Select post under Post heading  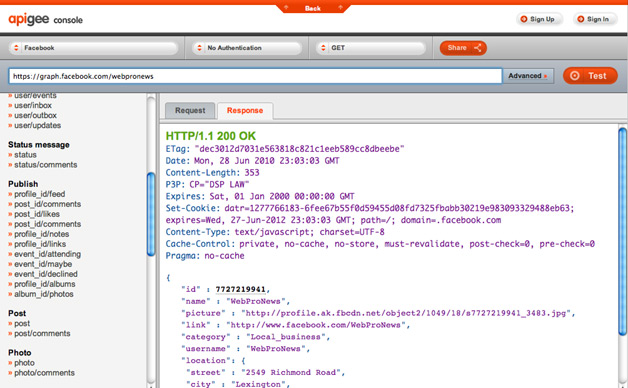(x=22, y=324)
